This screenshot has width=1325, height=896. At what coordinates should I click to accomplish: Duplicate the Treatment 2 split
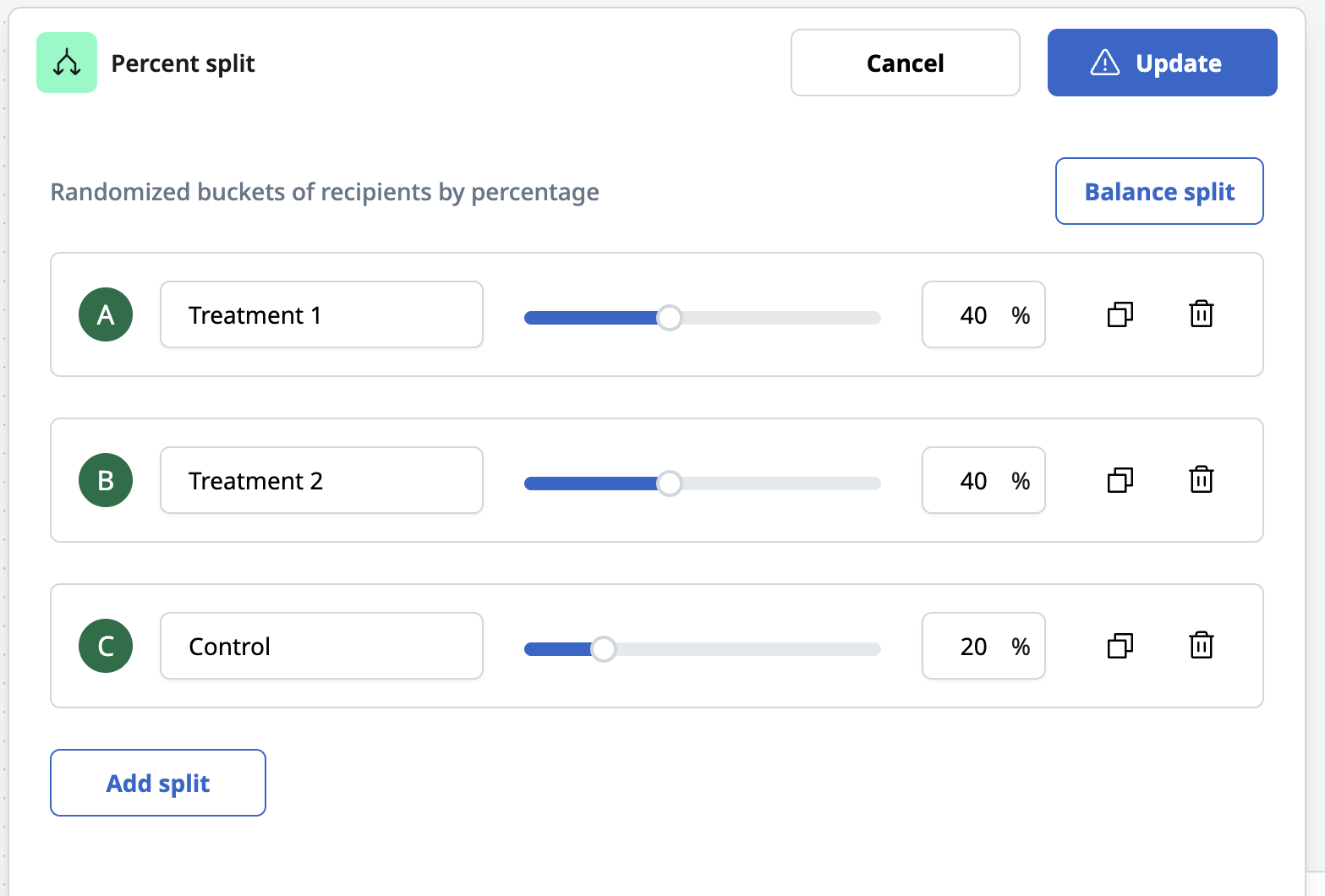coord(1120,480)
